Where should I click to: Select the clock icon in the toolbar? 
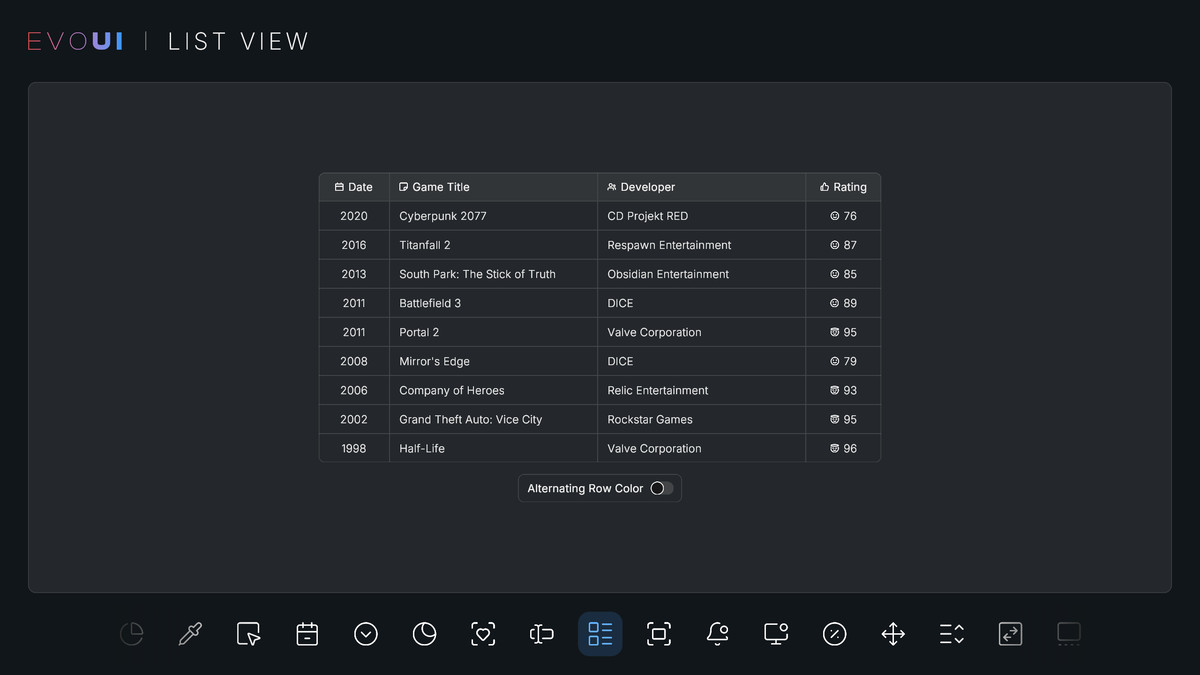pos(424,633)
